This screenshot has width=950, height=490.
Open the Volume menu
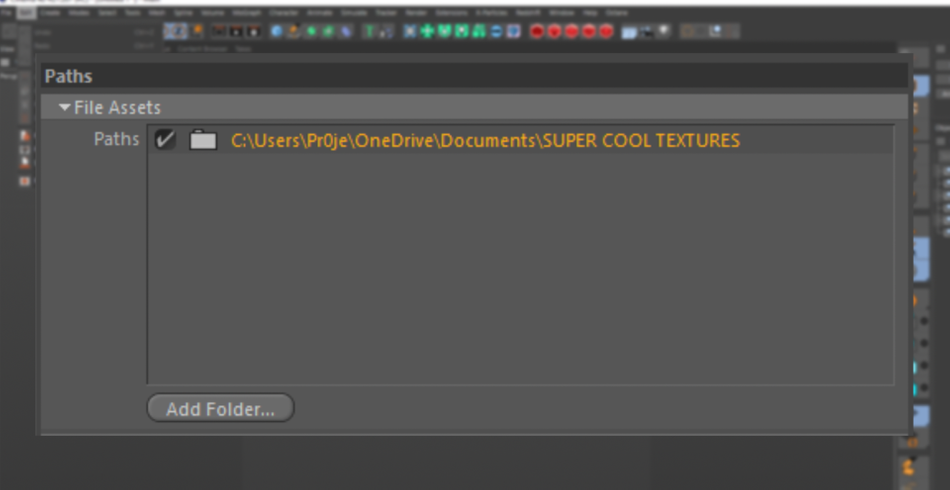point(213,12)
